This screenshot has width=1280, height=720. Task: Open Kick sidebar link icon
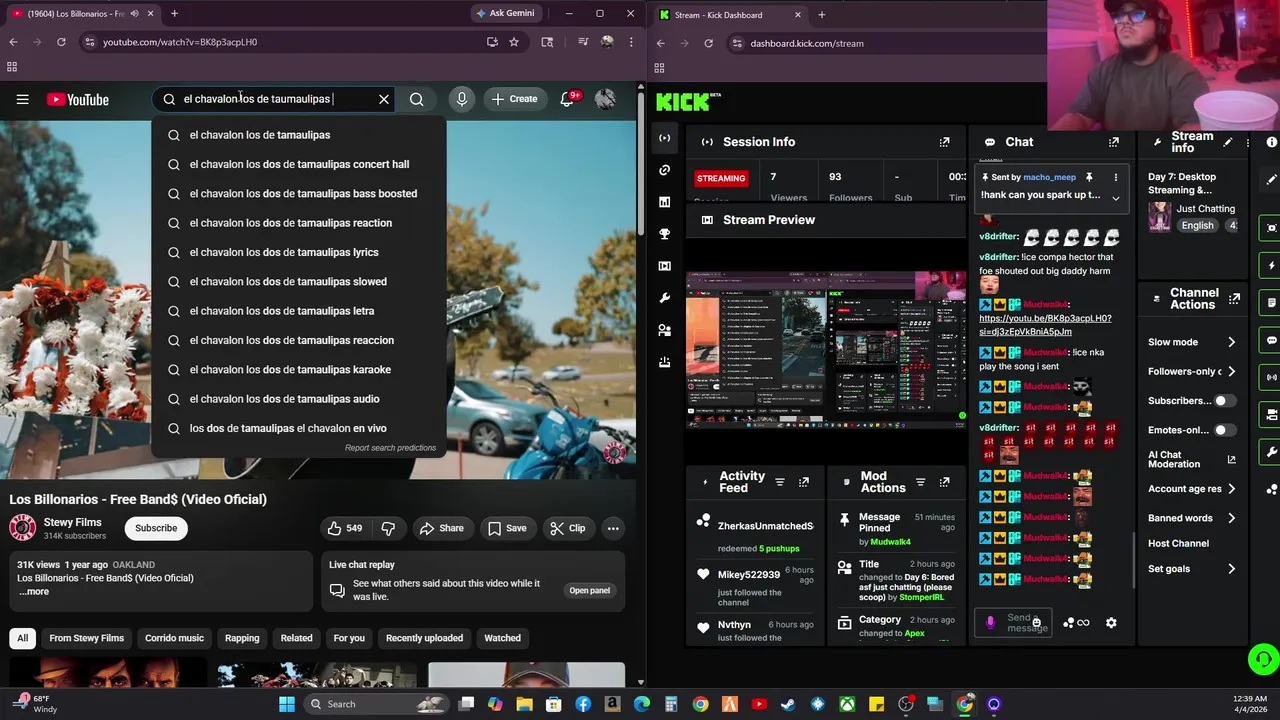coord(664,170)
